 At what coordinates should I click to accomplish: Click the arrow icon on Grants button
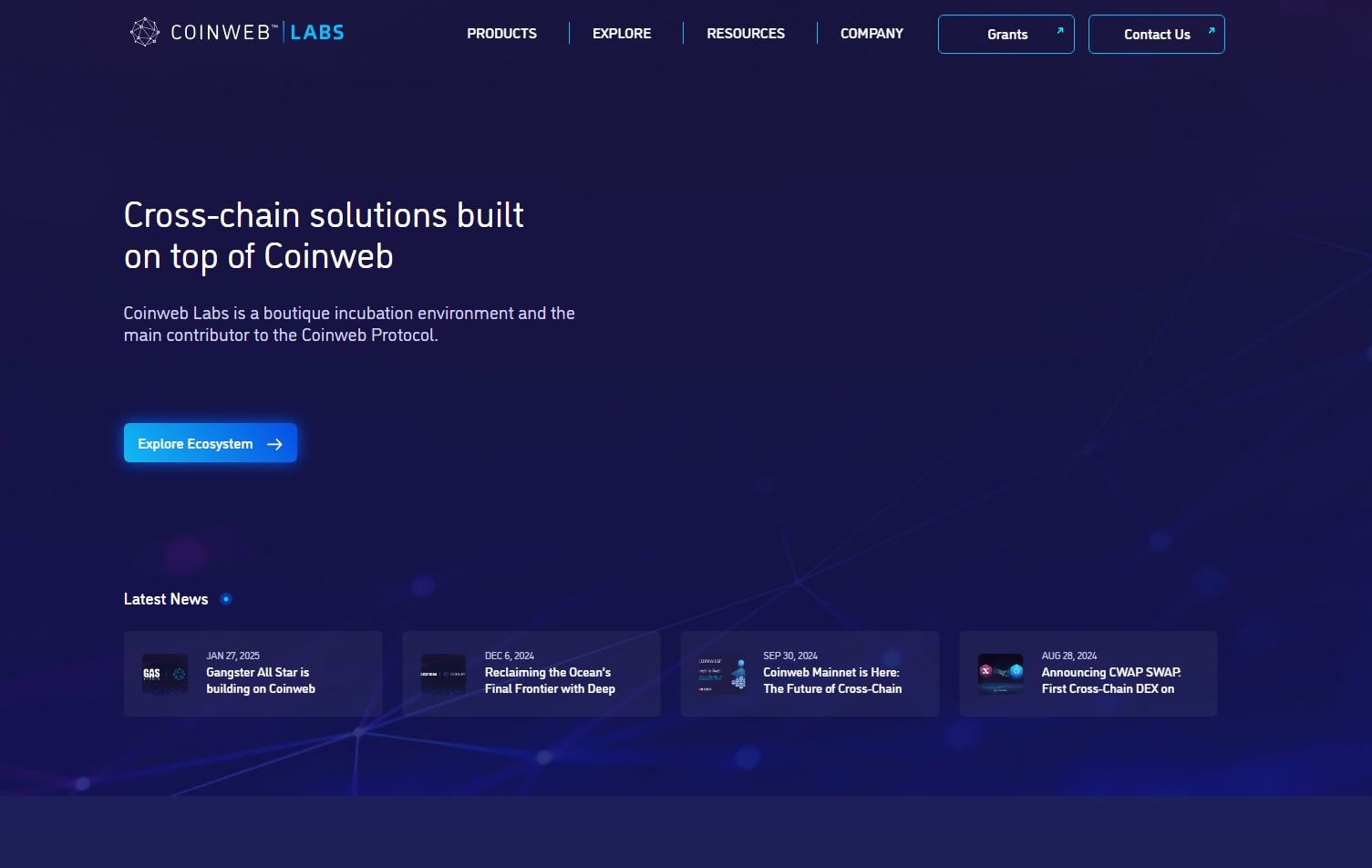(1059, 30)
